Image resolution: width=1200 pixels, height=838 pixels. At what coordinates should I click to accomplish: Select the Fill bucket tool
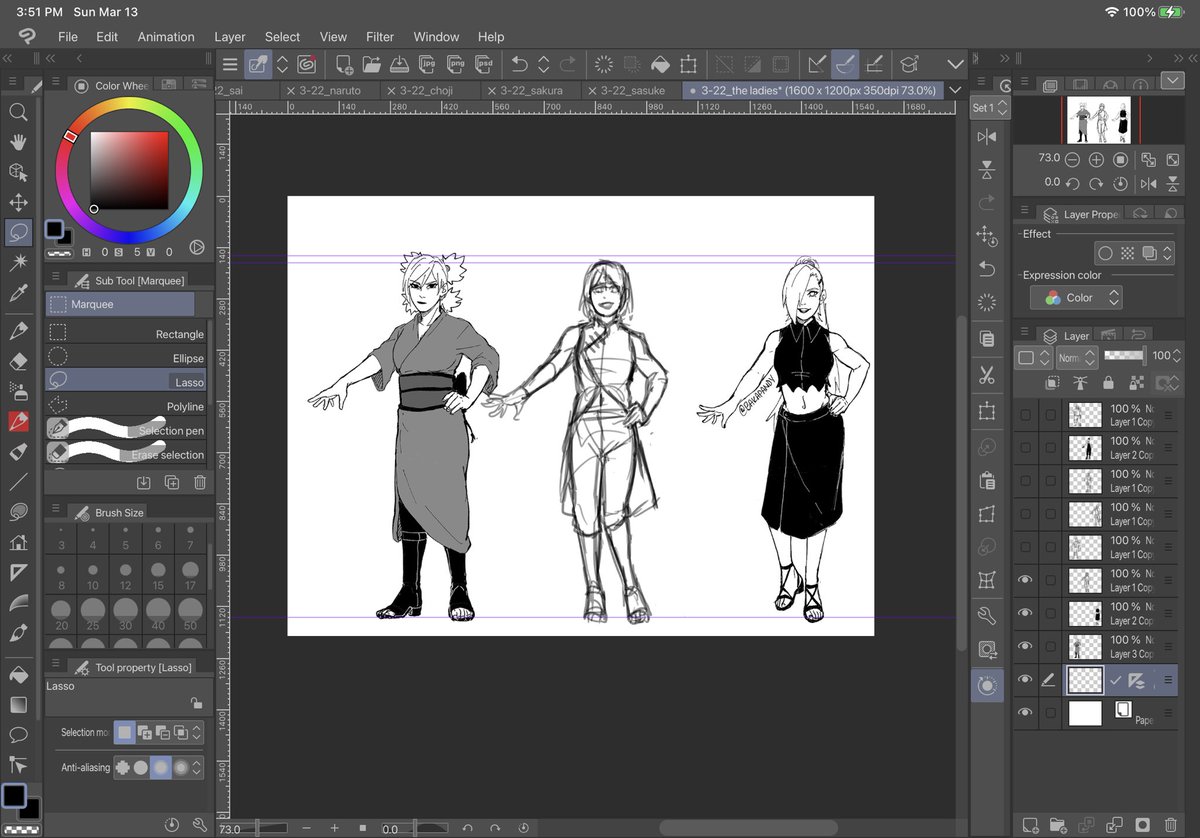(x=18, y=675)
